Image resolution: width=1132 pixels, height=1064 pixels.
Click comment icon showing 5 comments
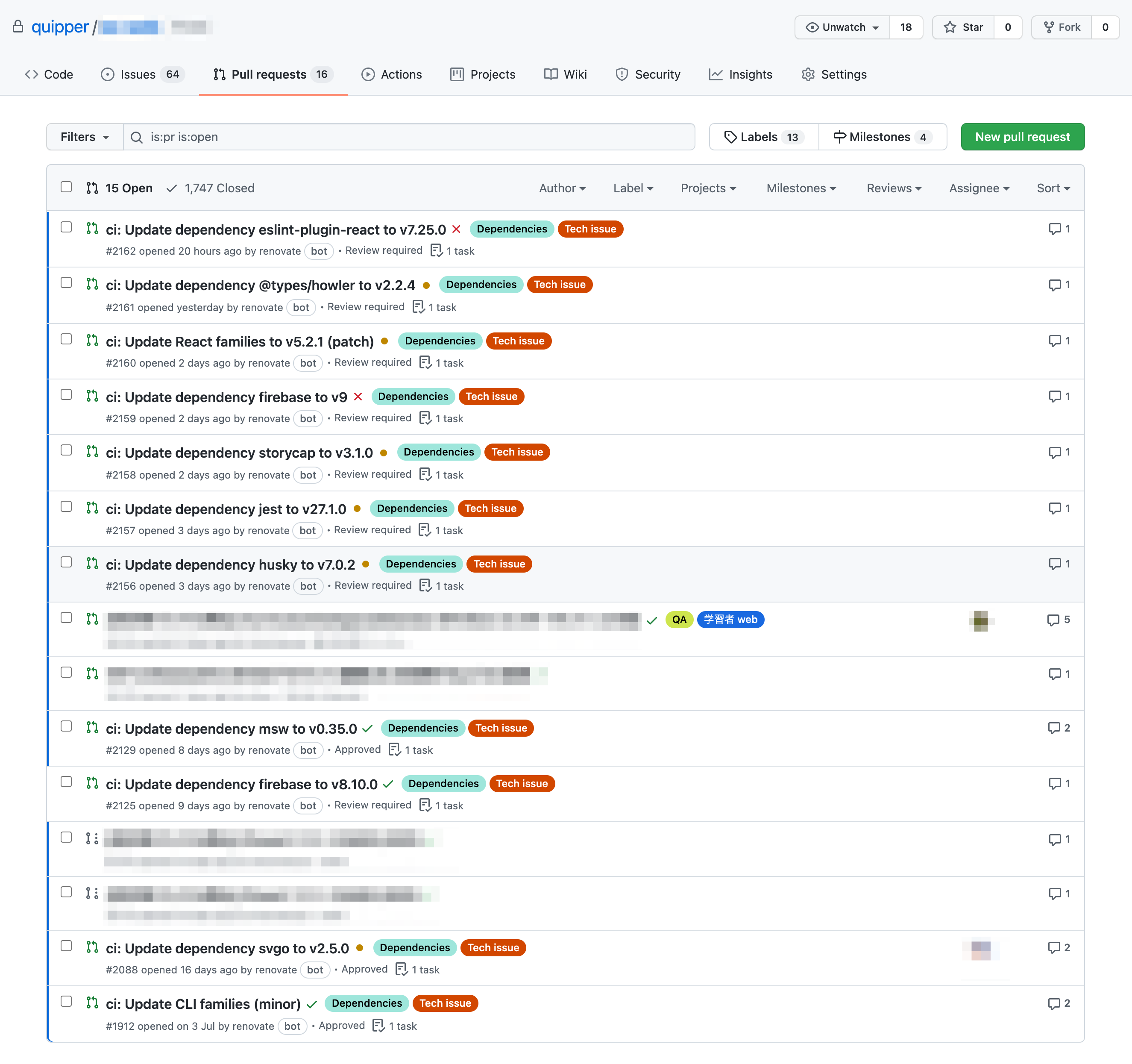pyautogui.click(x=1053, y=620)
